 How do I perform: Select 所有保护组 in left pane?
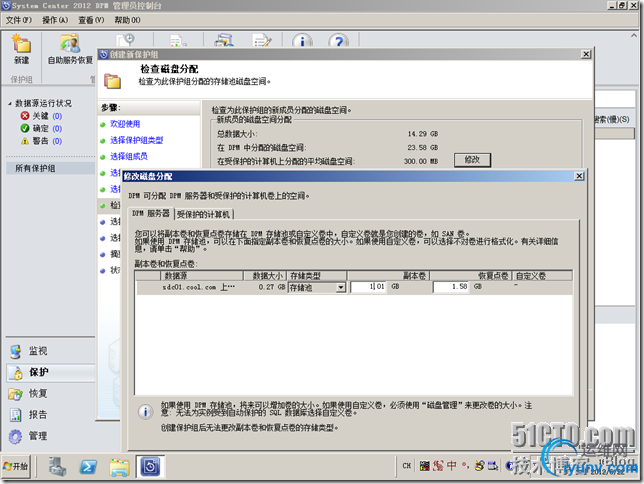point(50,168)
